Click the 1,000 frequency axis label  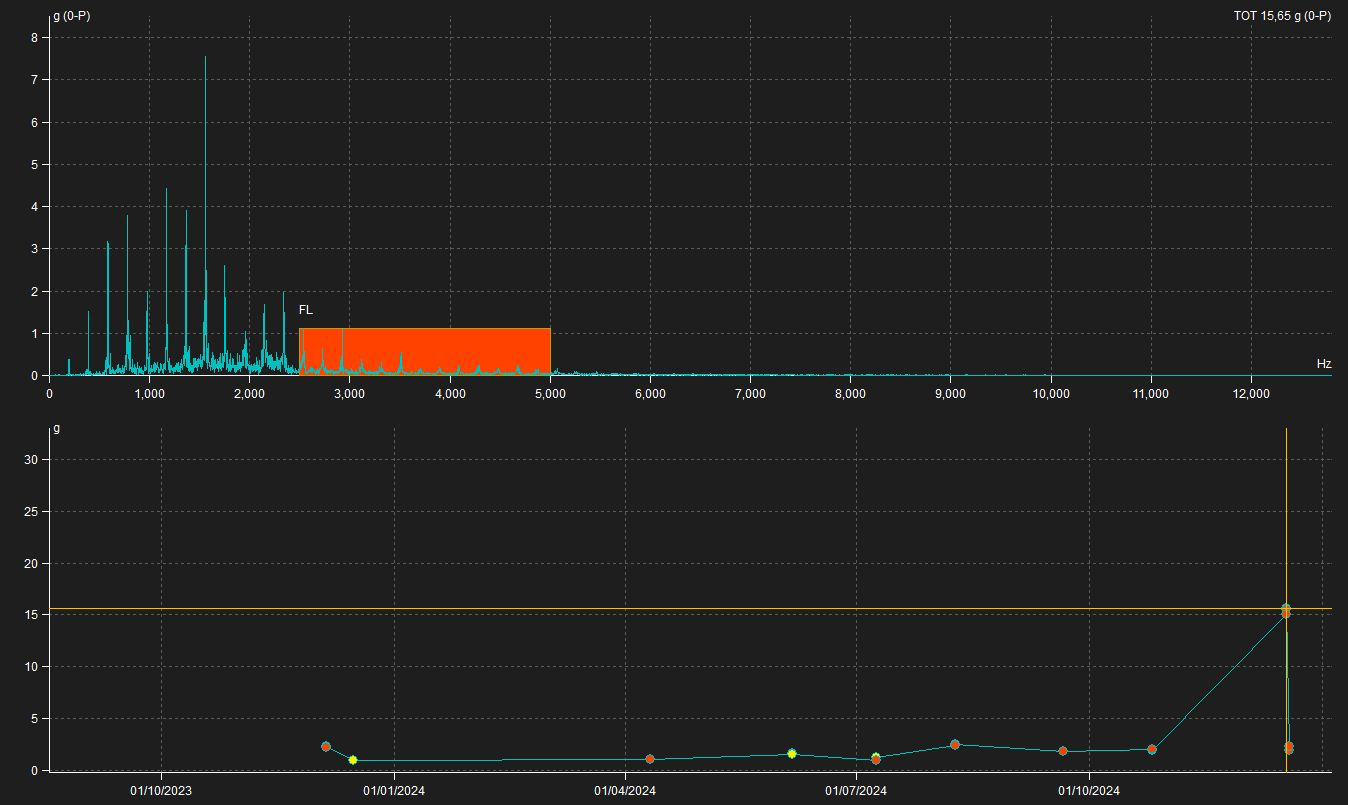[149, 394]
